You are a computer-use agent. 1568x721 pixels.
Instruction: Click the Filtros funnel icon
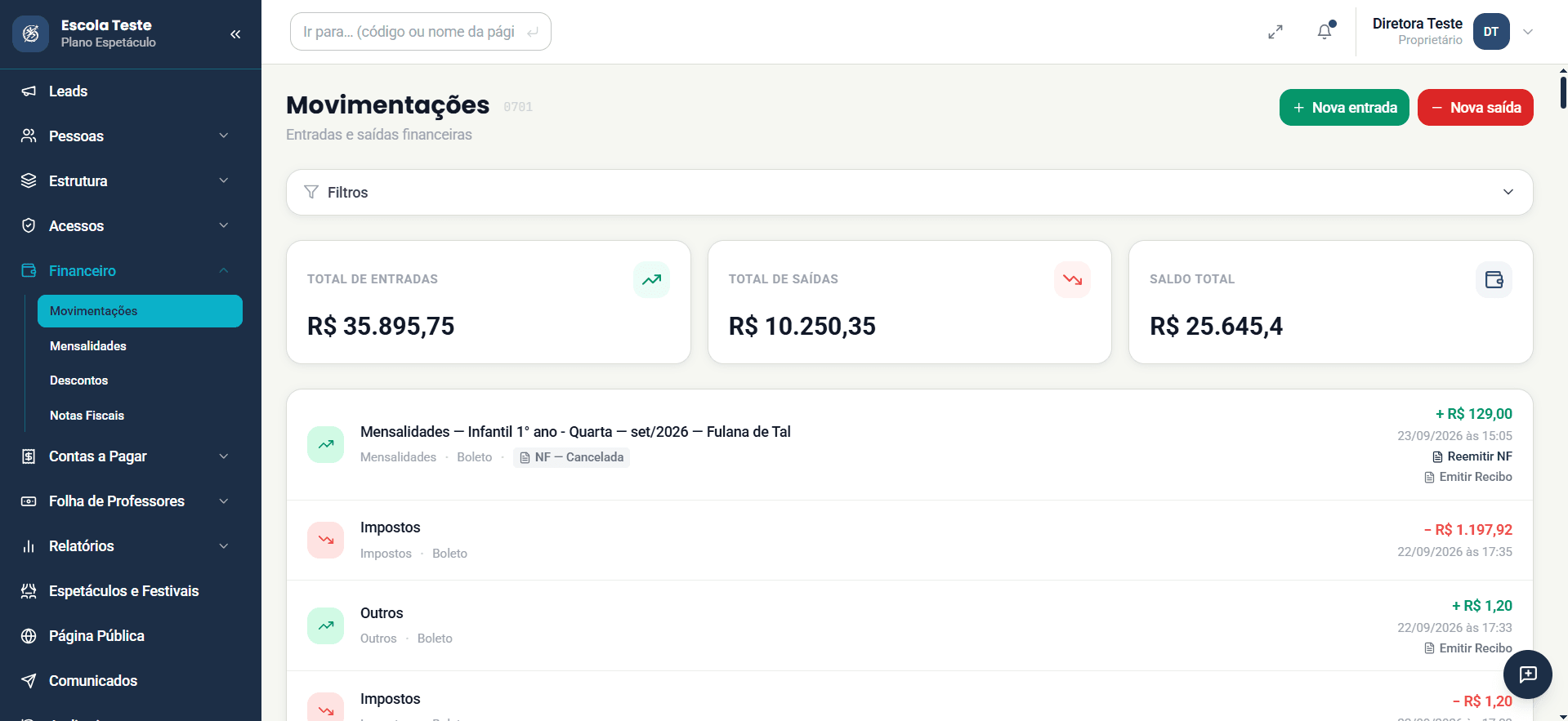pyautogui.click(x=310, y=193)
